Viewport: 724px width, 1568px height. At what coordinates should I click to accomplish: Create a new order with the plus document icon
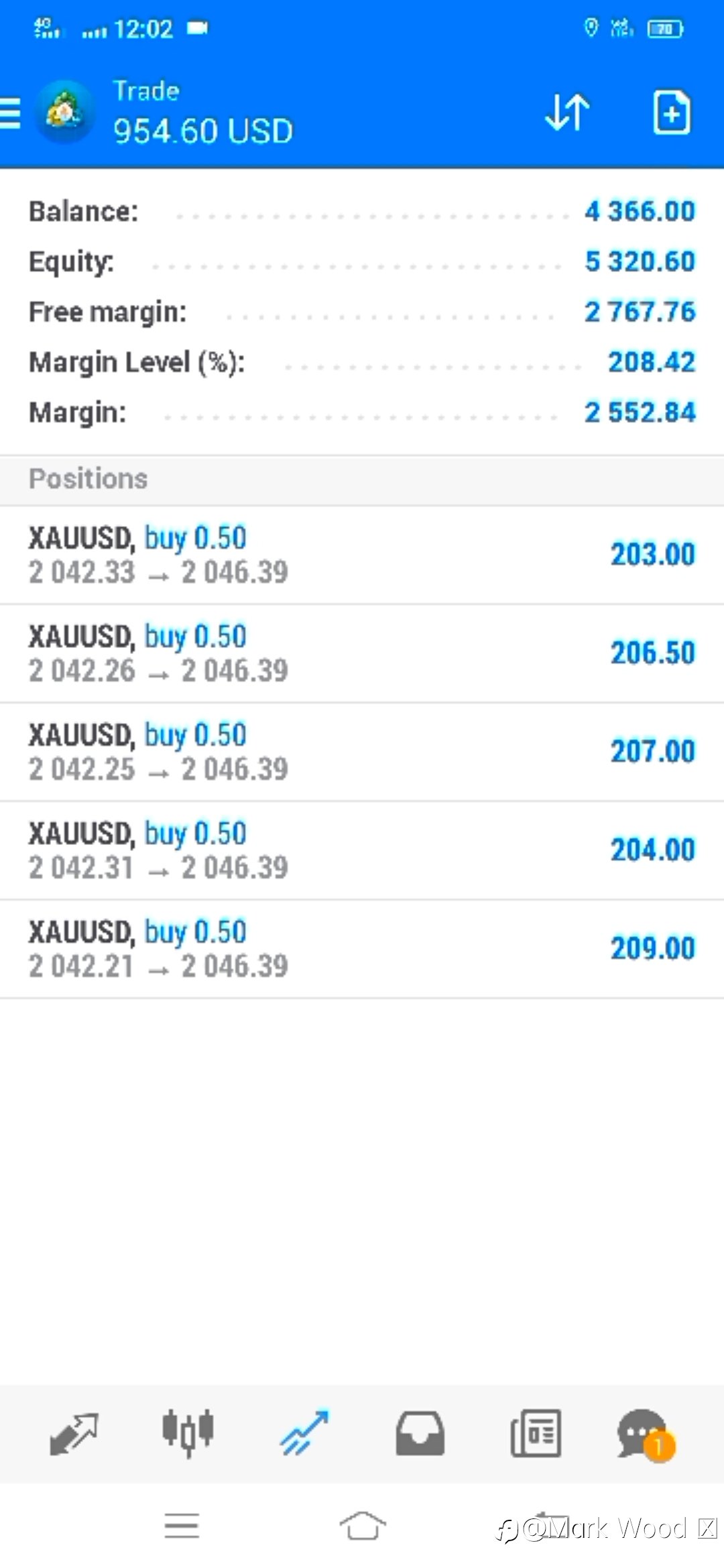coord(672,112)
